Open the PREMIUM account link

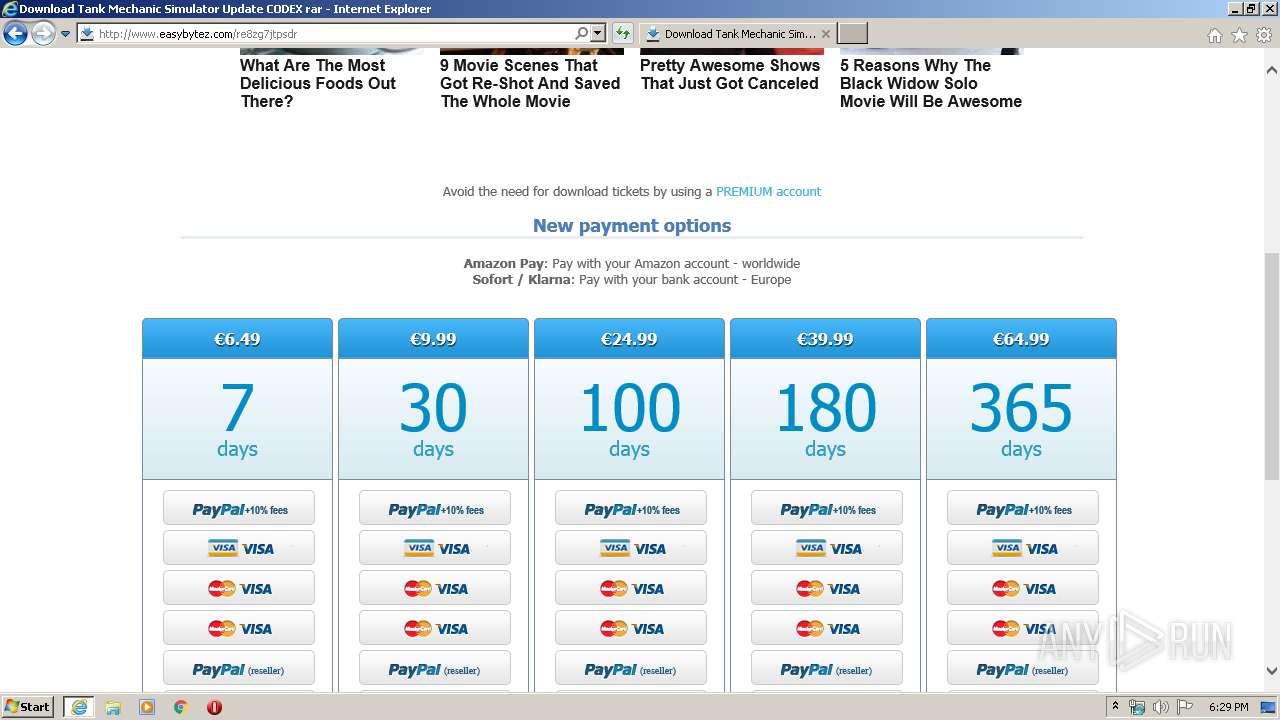(768, 191)
